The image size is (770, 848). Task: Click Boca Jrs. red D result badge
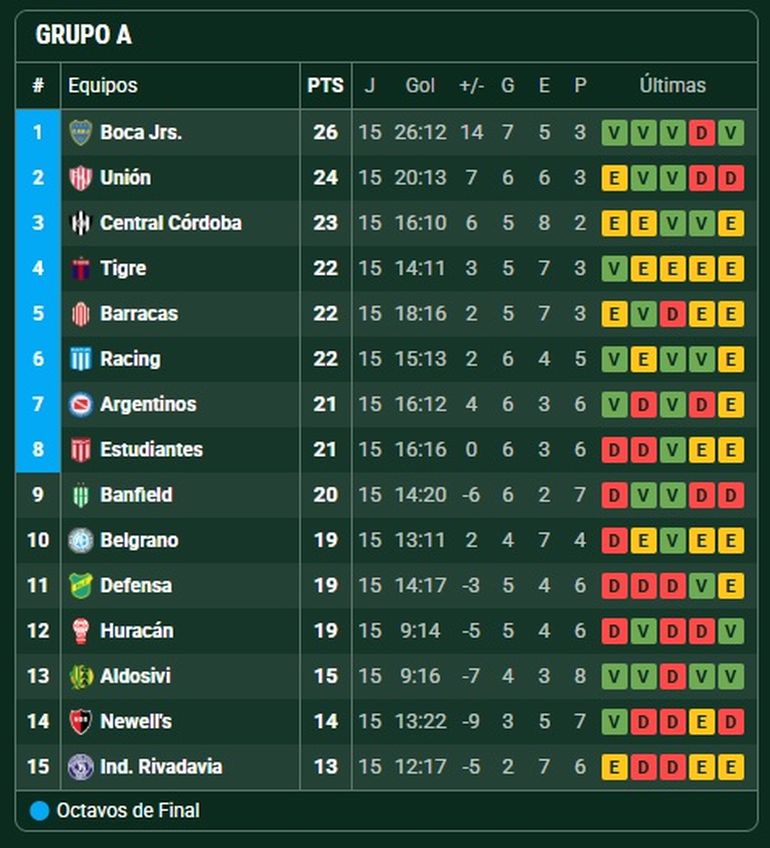pyautogui.click(x=702, y=132)
